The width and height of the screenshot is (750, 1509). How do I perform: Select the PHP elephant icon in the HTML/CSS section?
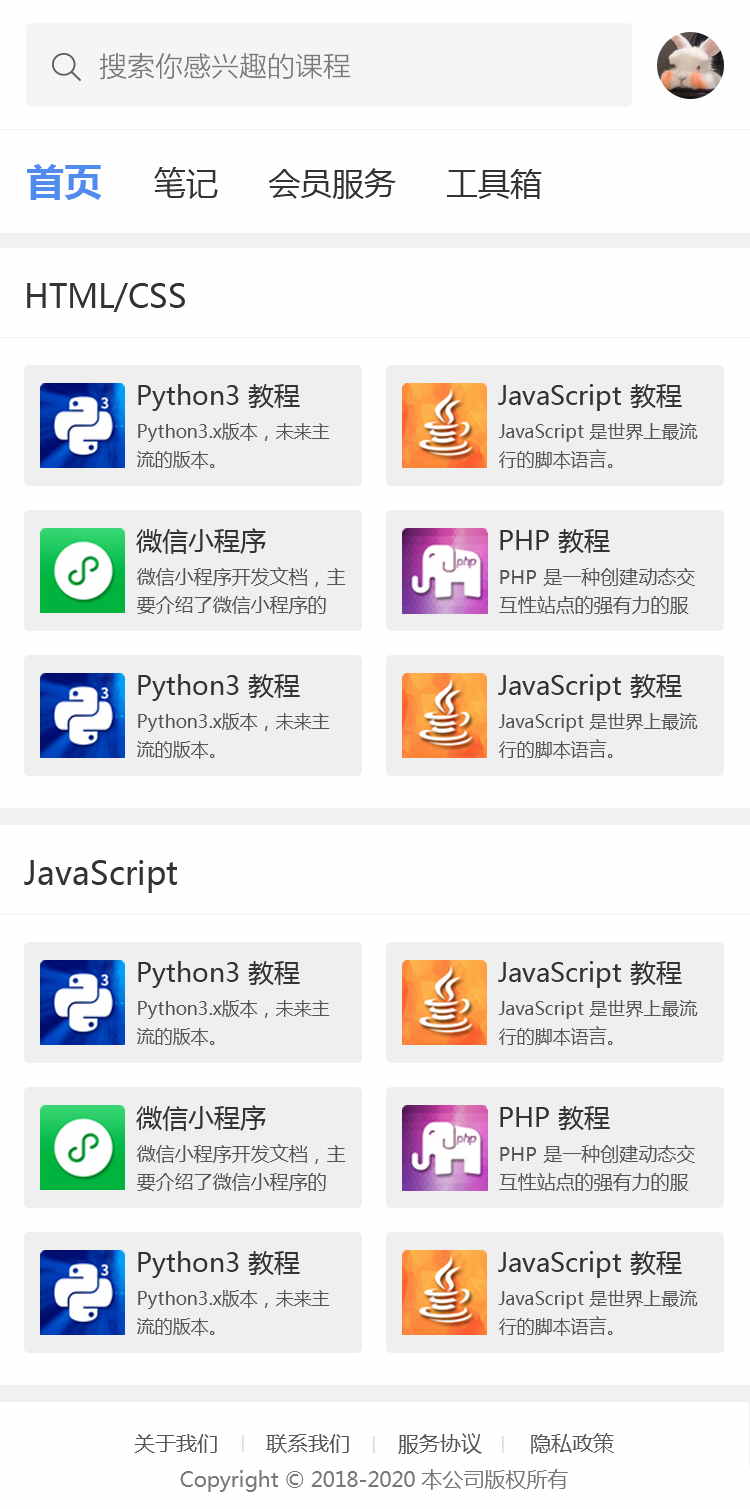tap(444, 570)
